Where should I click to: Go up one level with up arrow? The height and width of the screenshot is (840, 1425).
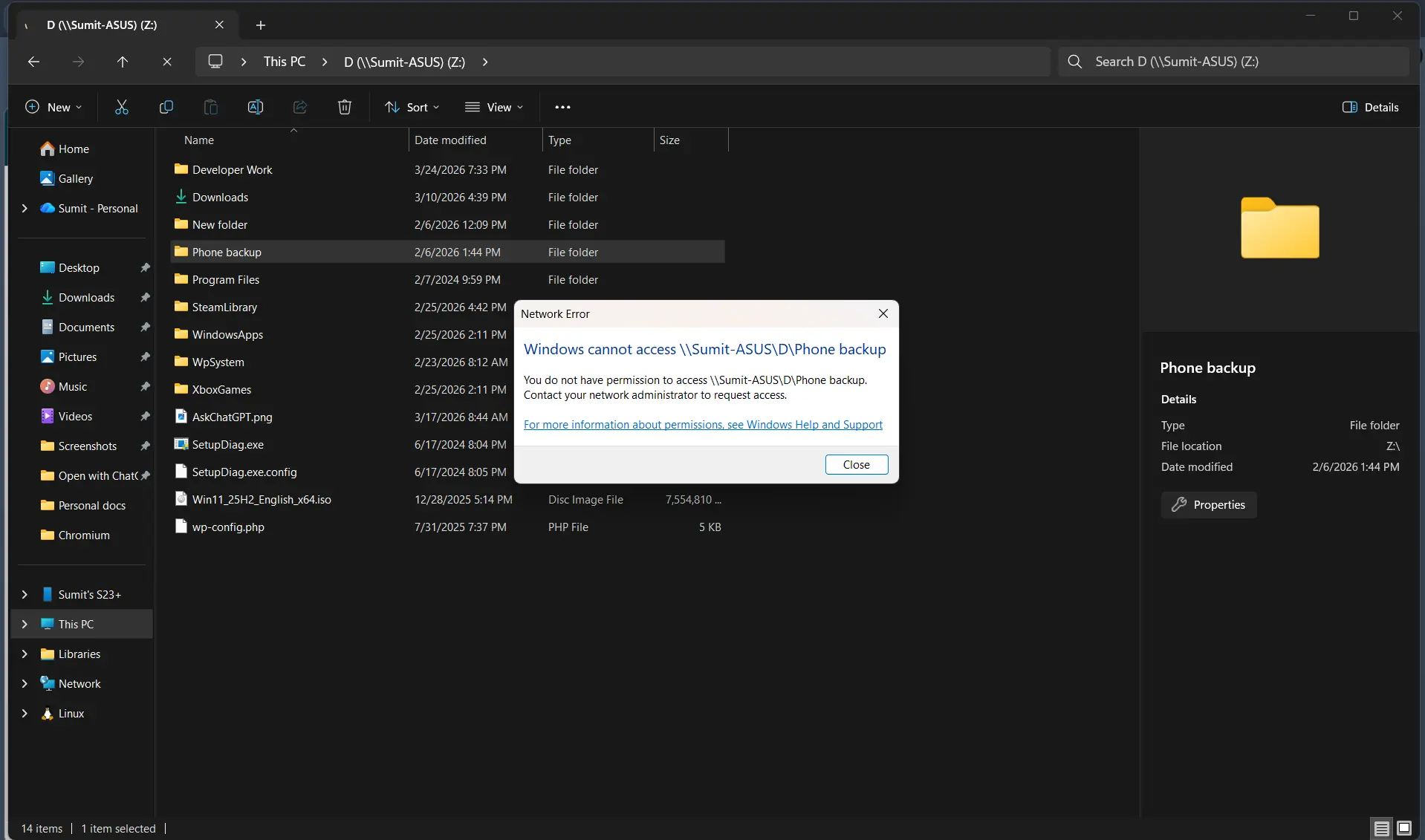[x=123, y=62]
